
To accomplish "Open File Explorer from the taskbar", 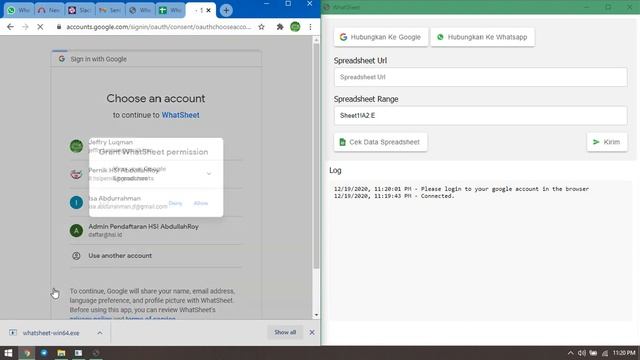I will pos(61,353).
